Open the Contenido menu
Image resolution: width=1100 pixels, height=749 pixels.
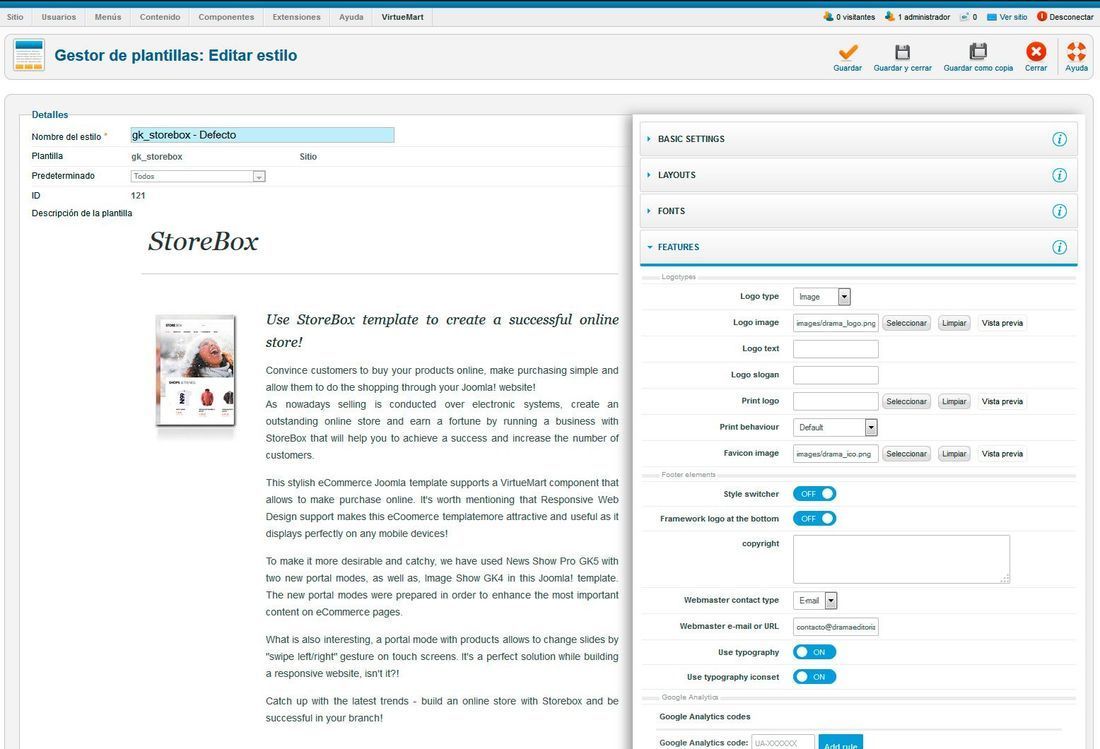coord(160,17)
